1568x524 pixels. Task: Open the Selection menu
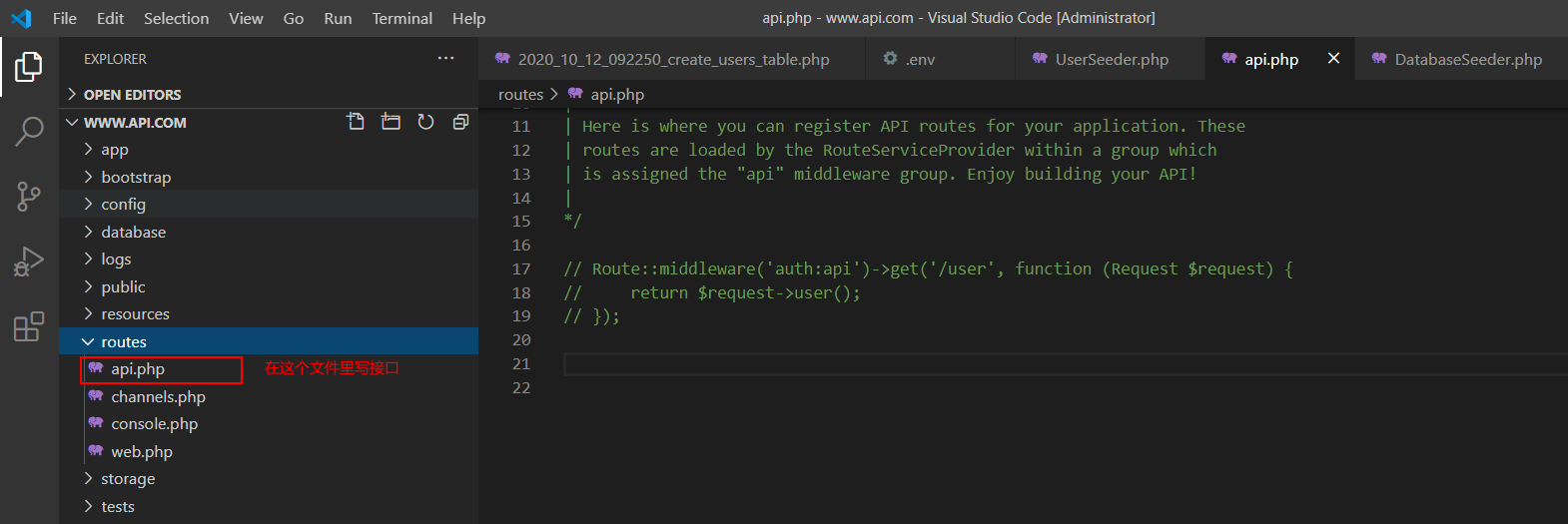(x=177, y=18)
